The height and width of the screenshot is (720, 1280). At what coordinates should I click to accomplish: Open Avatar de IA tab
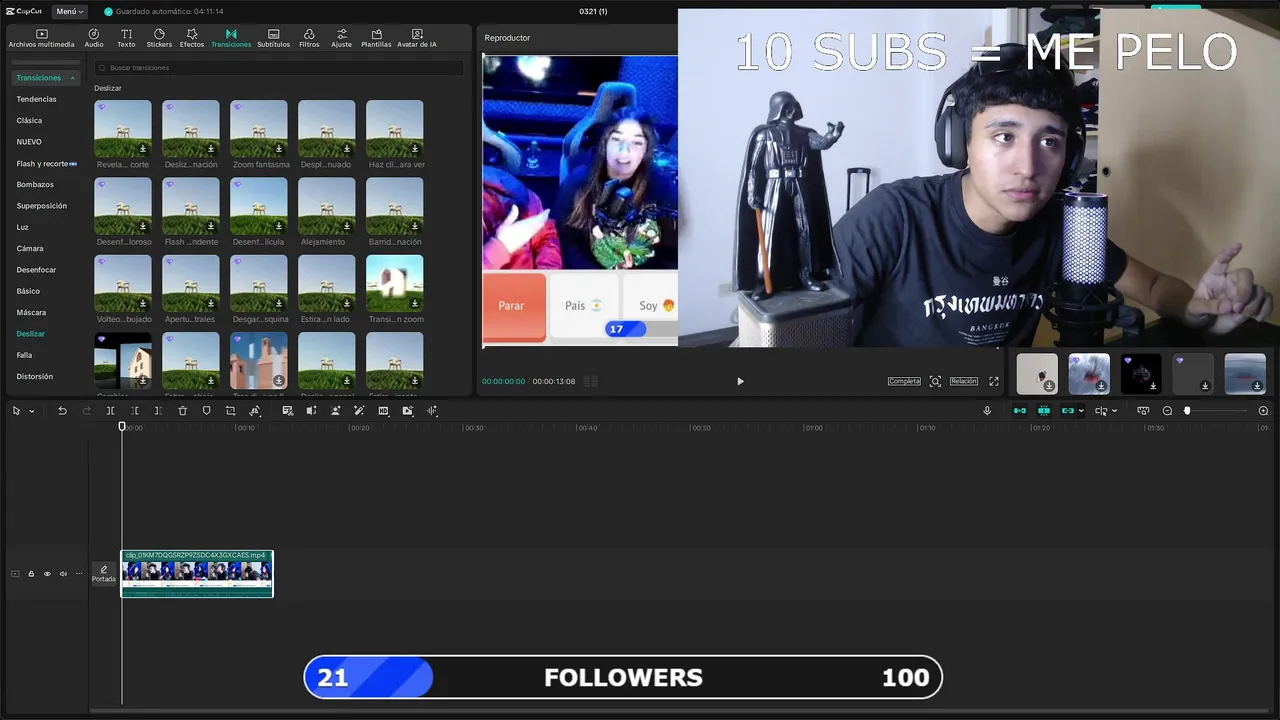(x=417, y=38)
